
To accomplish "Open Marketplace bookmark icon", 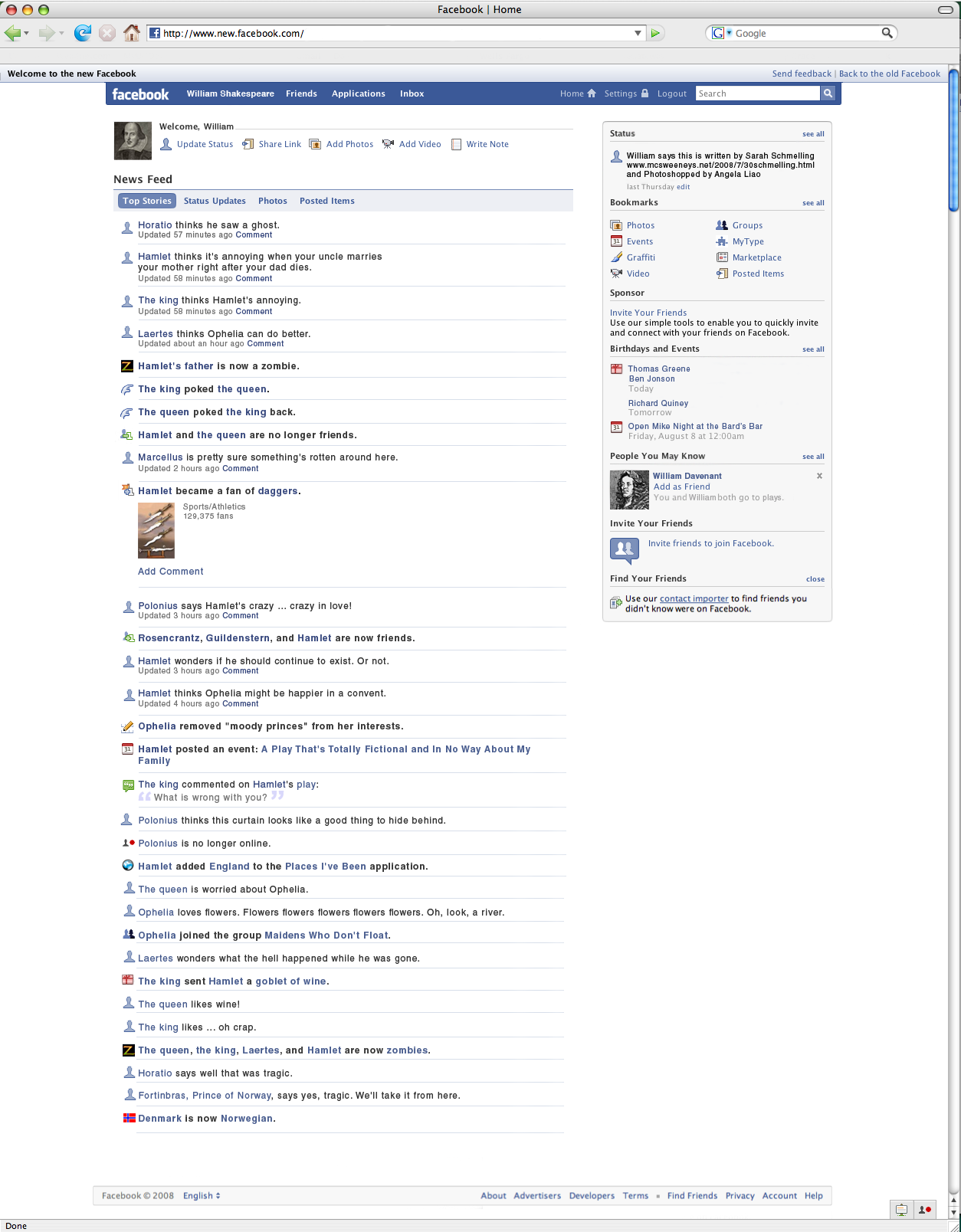I will pyautogui.click(x=722, y=257).
